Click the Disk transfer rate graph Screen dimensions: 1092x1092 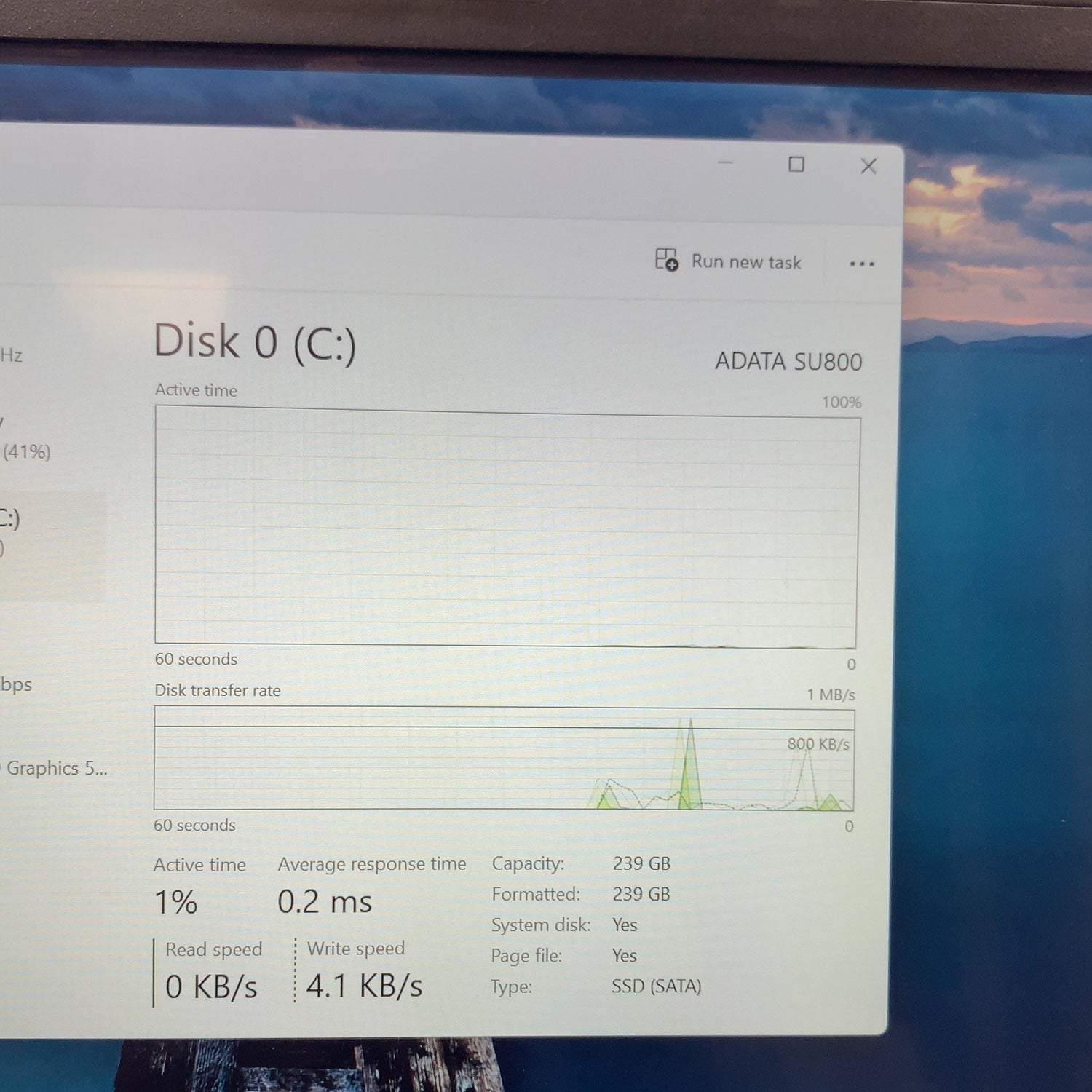tap(504, 759)
